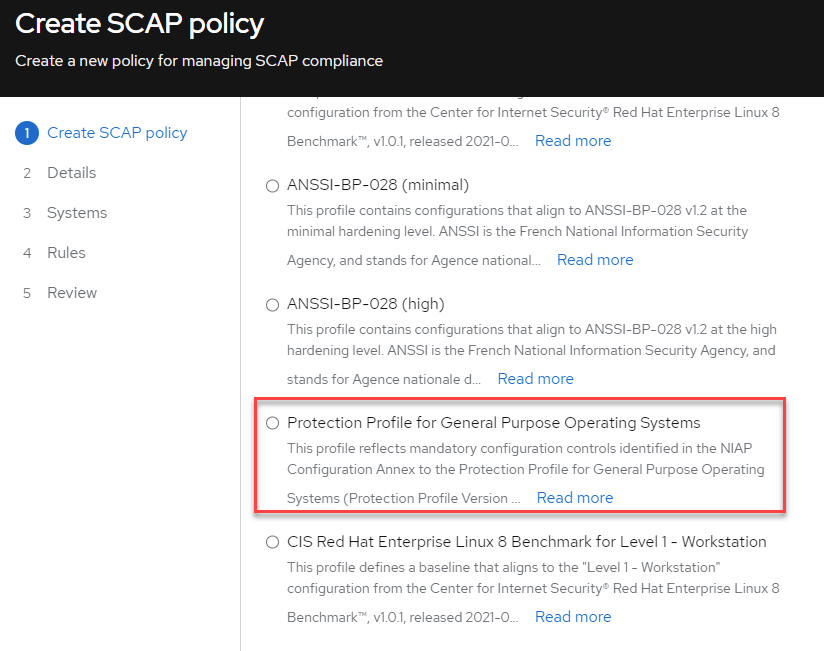Click the ANSSI-BP-028 (high) profile title
This screenshot has height=651, width=824.
click(x=365, y=304)
